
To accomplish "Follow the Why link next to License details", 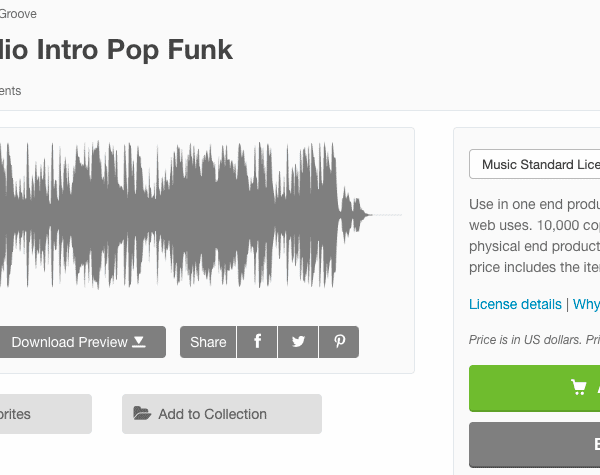I will click(586, 304).
